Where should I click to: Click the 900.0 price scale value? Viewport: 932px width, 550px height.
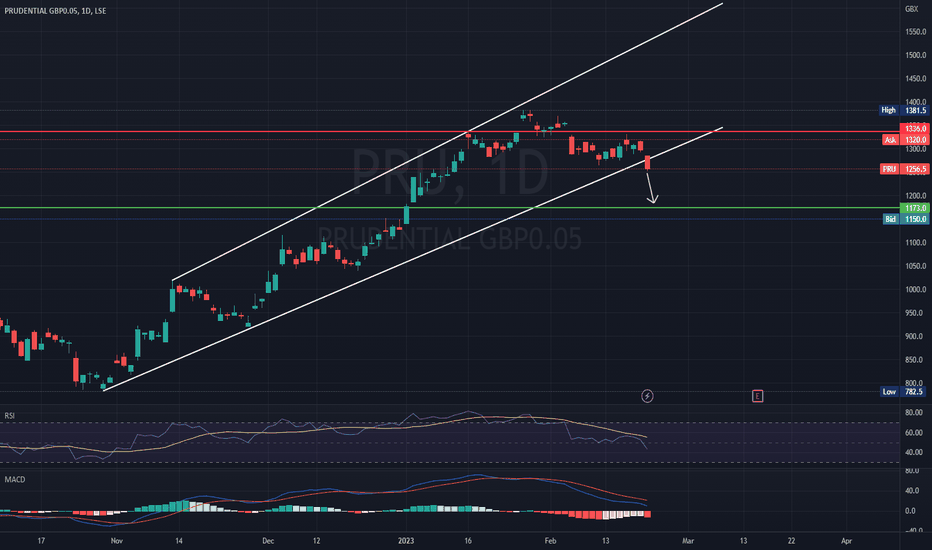[x=916, y=337]
